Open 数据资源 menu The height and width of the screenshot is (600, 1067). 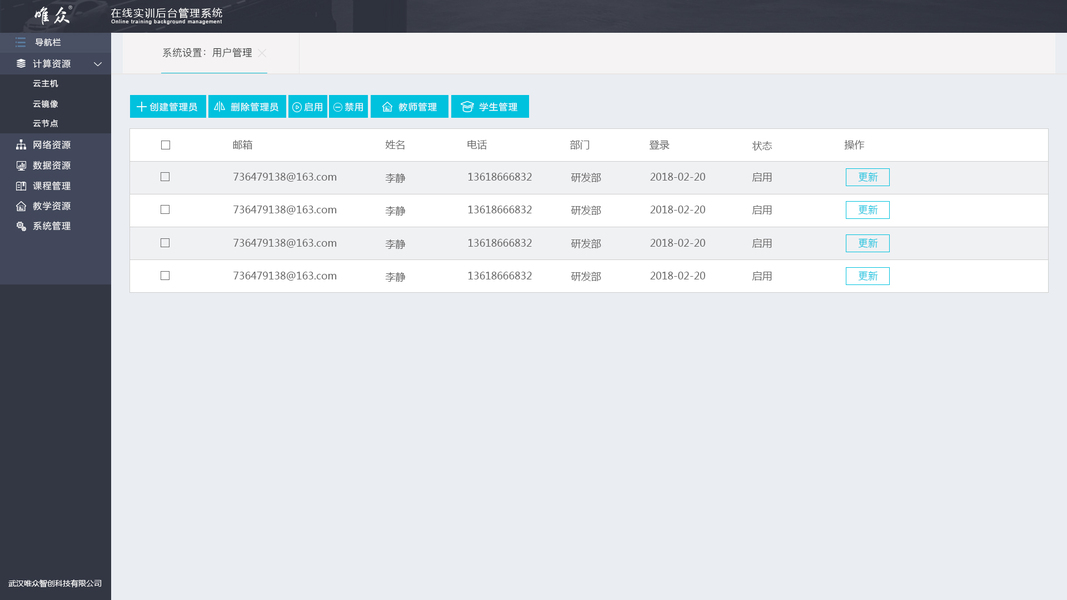(52, 165)
